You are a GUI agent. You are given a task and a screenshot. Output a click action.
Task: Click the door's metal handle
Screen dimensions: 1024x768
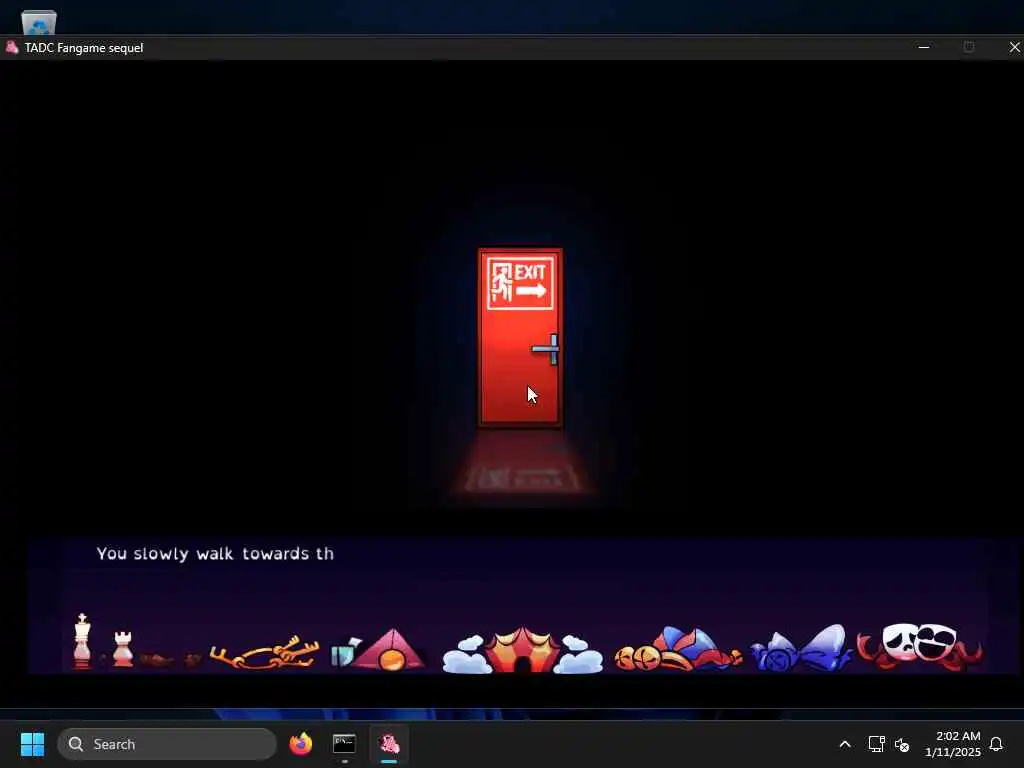[x=547, y=349]
